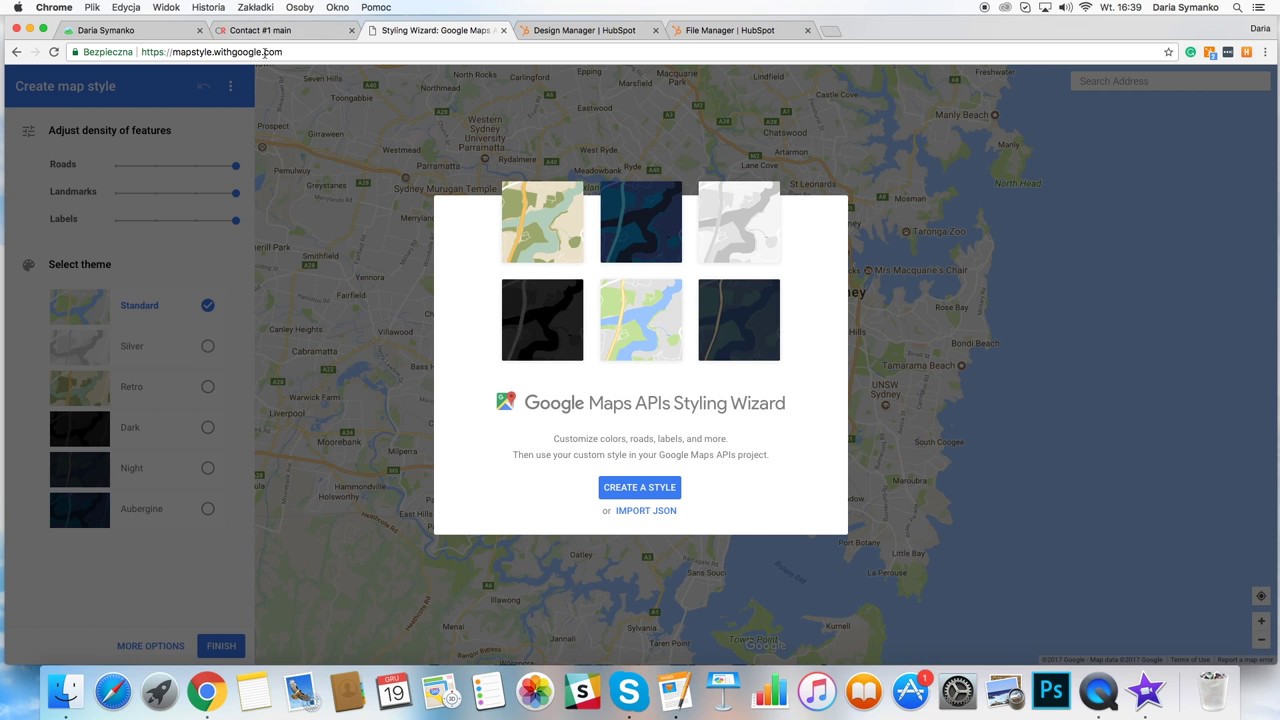The image size is (1280, 720).
Task: Open the Widok menu
Action: click(x=166, y=7)
